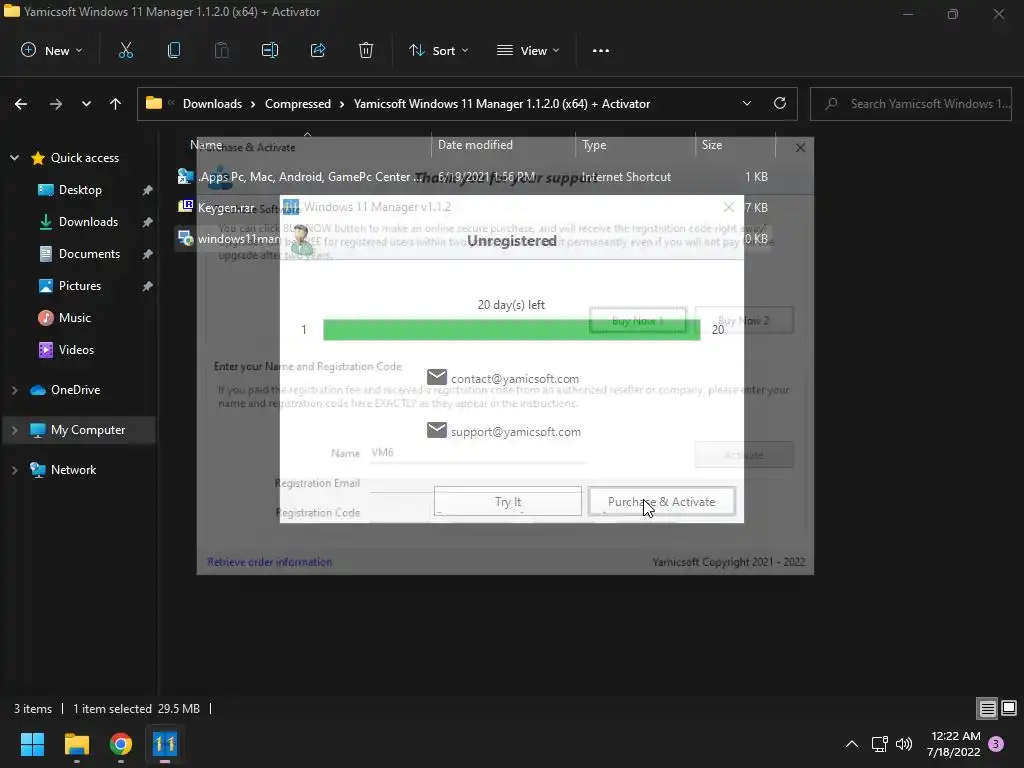Click the Search Yamicsoft Windows field
Screen dimensions: 1024x768
pyautogui.click(x=910, y=104)
